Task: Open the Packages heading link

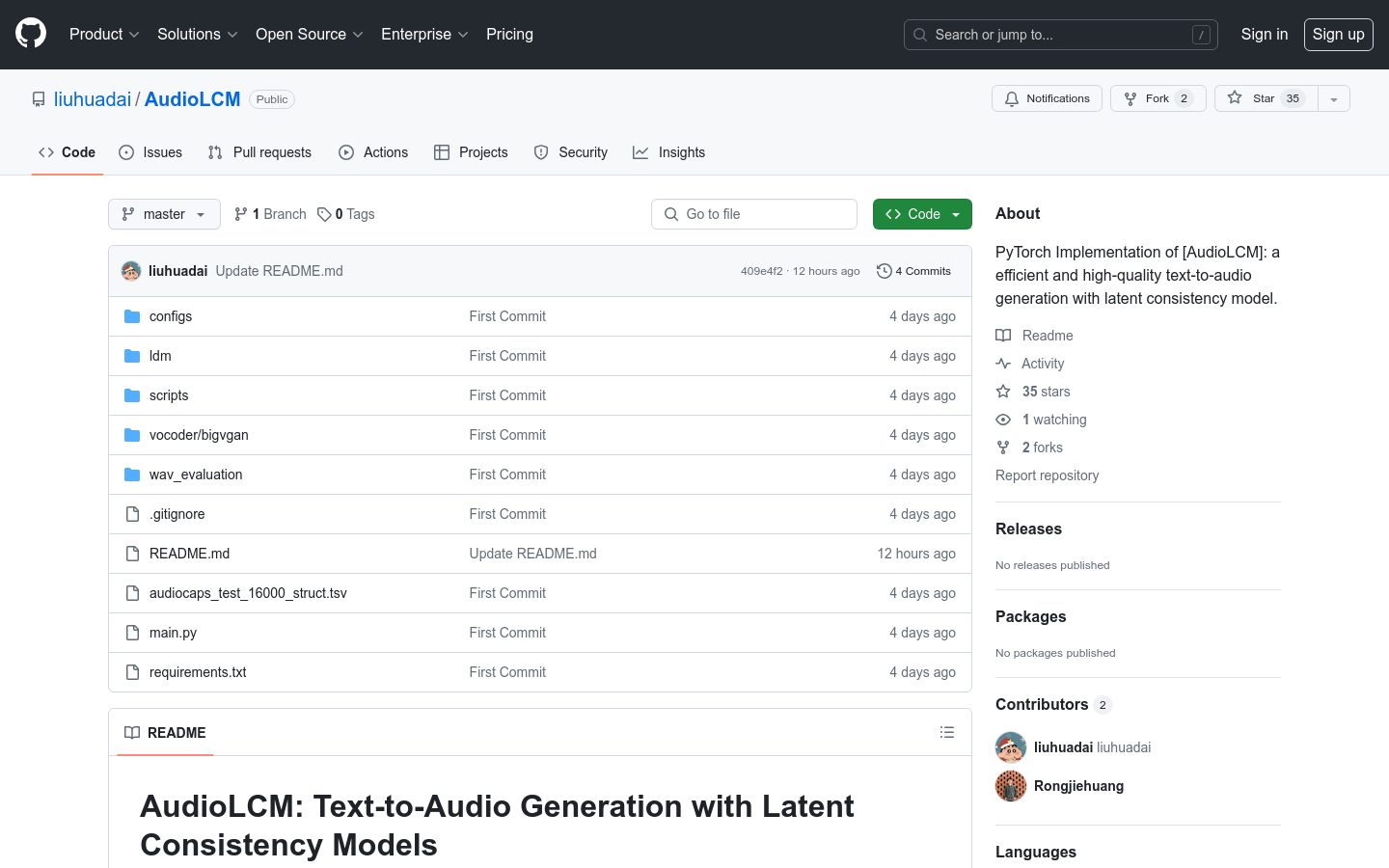Action: coord(1031,616)
